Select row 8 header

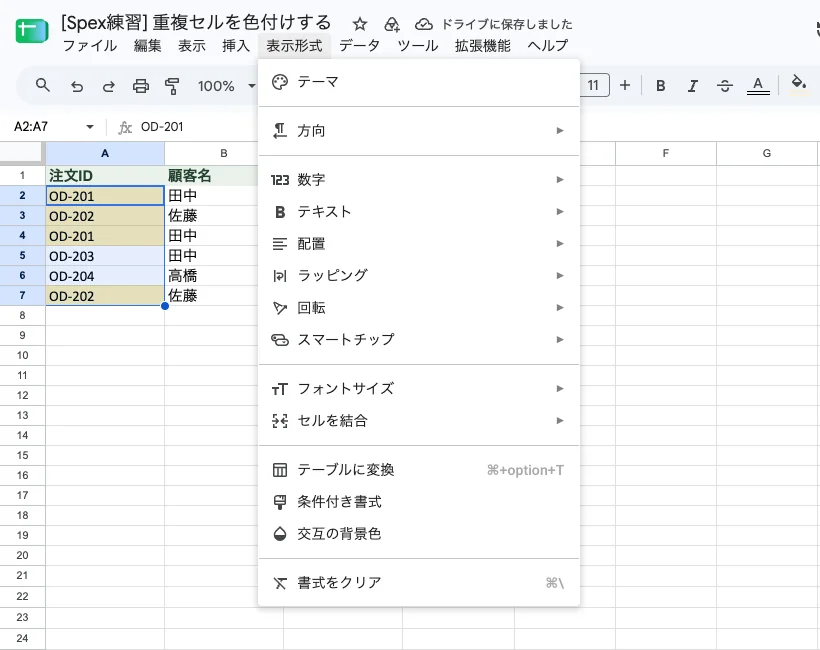click(22, 315)
